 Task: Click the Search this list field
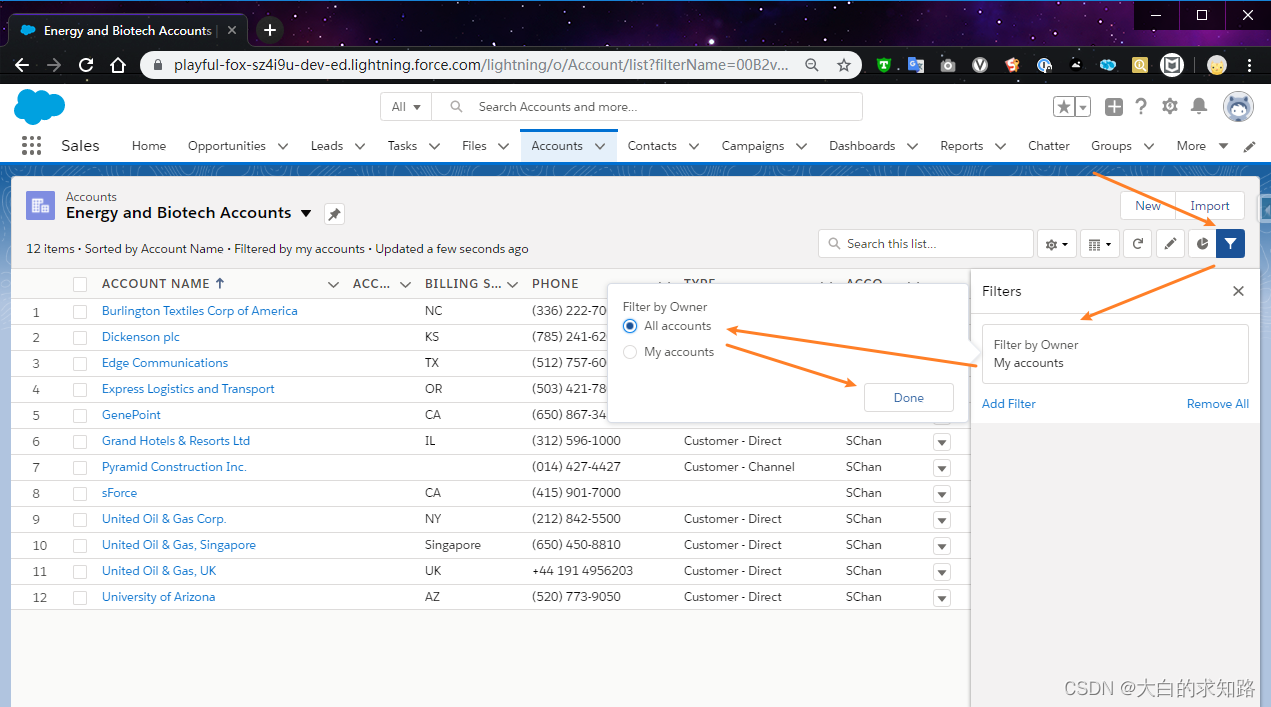click(x=926, y=243)
